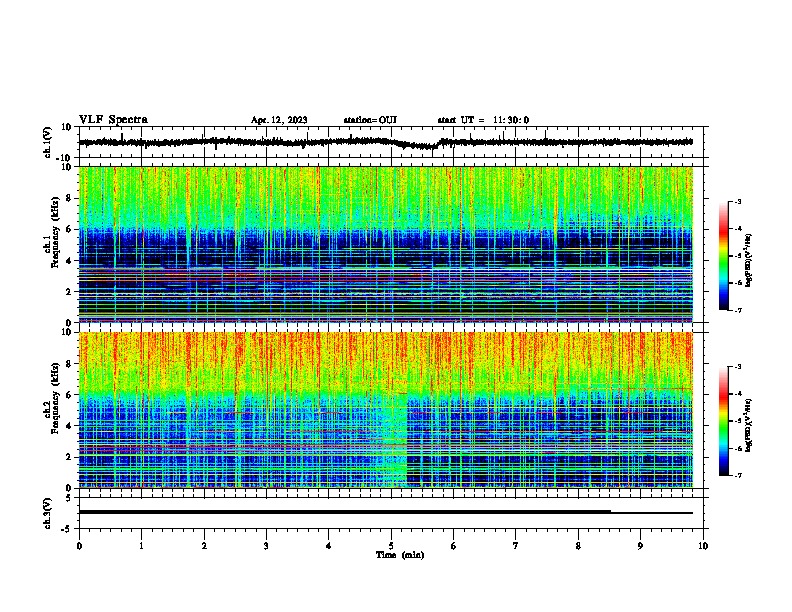Click the date 'Apr. 12, 2023'
The height and width of the screenshot is (612, 792).
(x=279, y=120)
